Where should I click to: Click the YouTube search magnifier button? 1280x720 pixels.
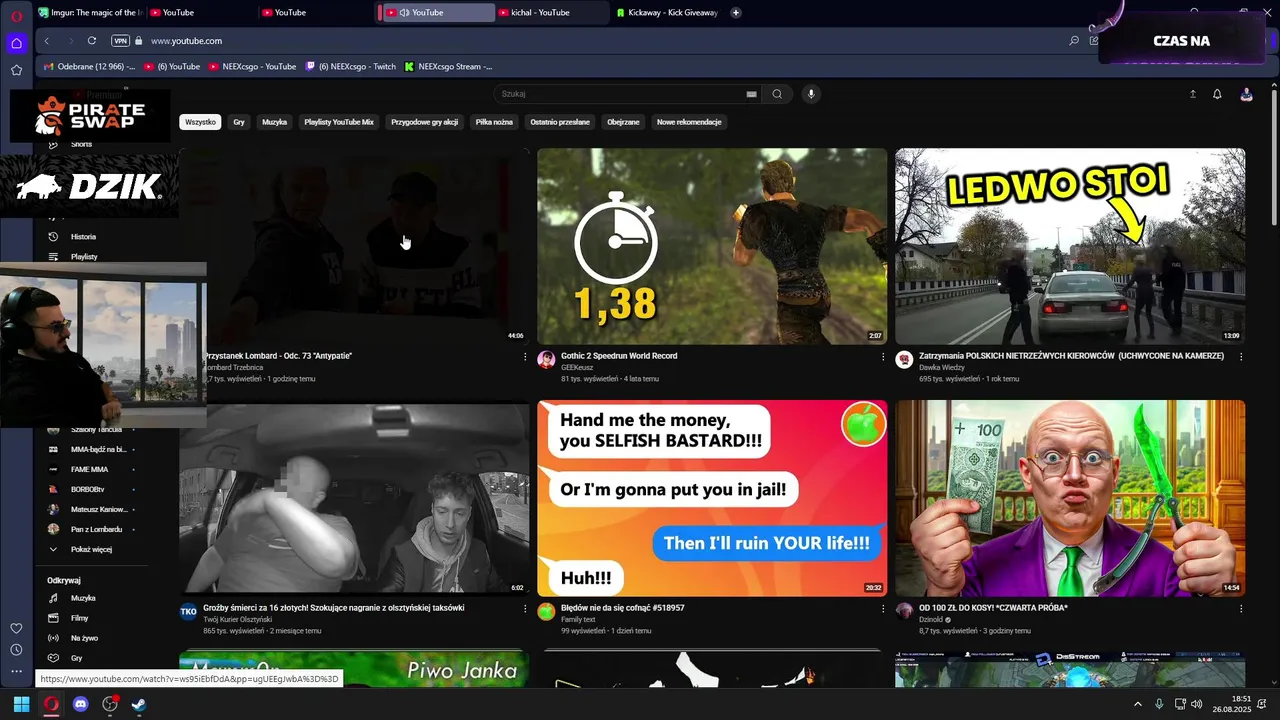[x=777, y=94]
